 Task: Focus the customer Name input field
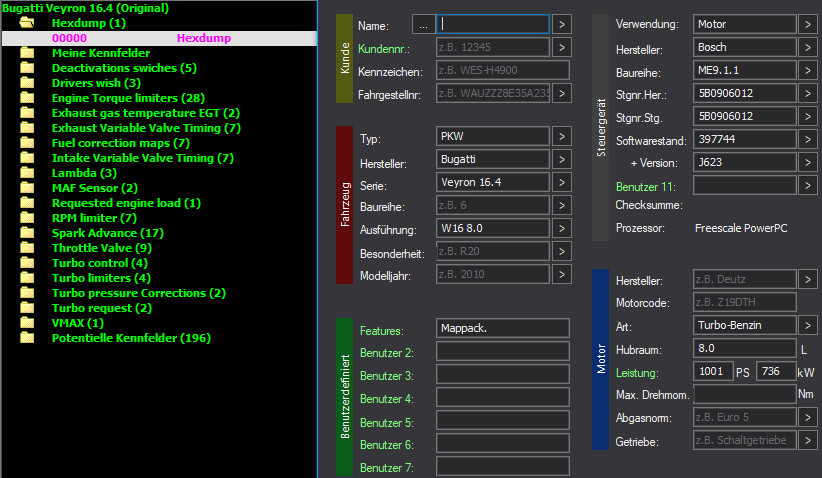(493, 24)
